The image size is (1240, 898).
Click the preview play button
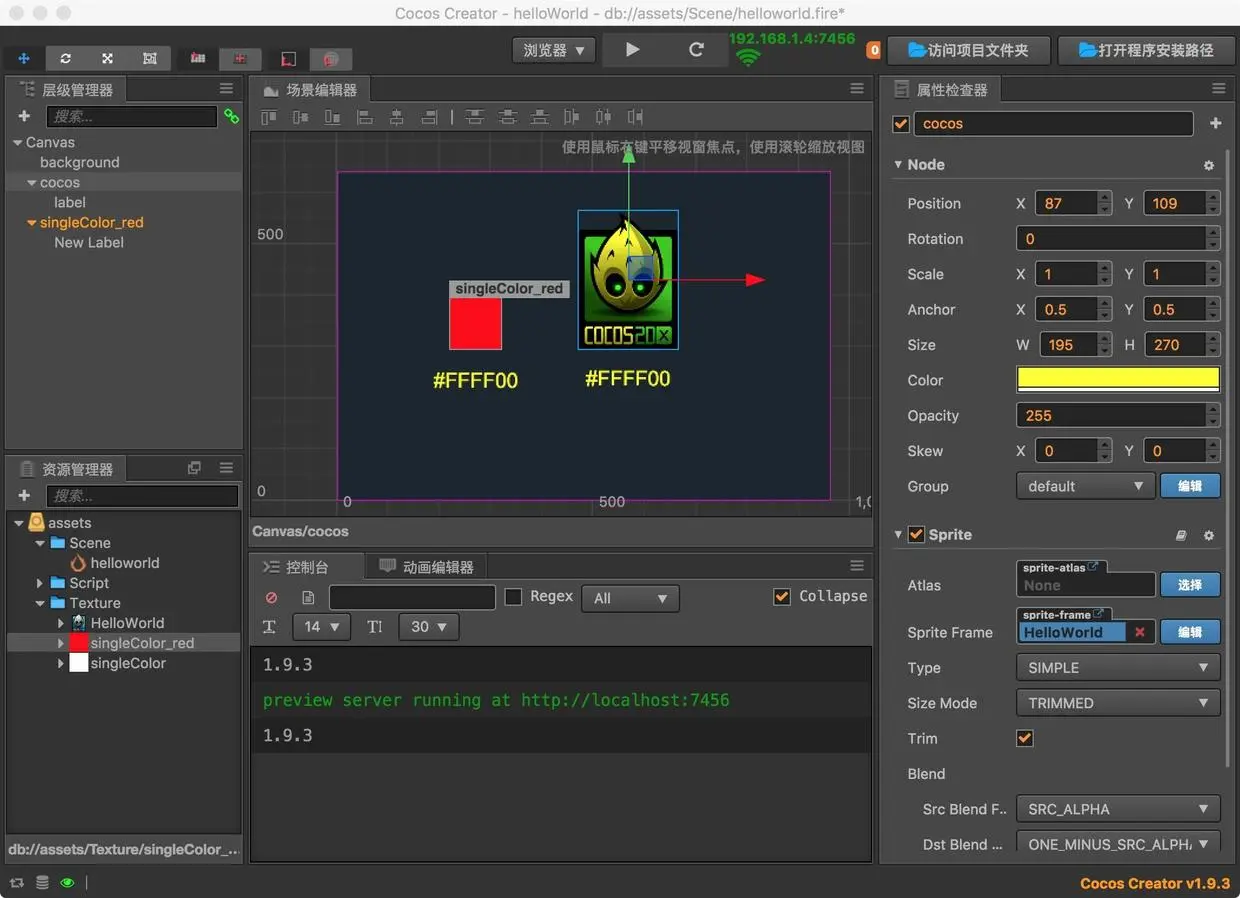632,50
